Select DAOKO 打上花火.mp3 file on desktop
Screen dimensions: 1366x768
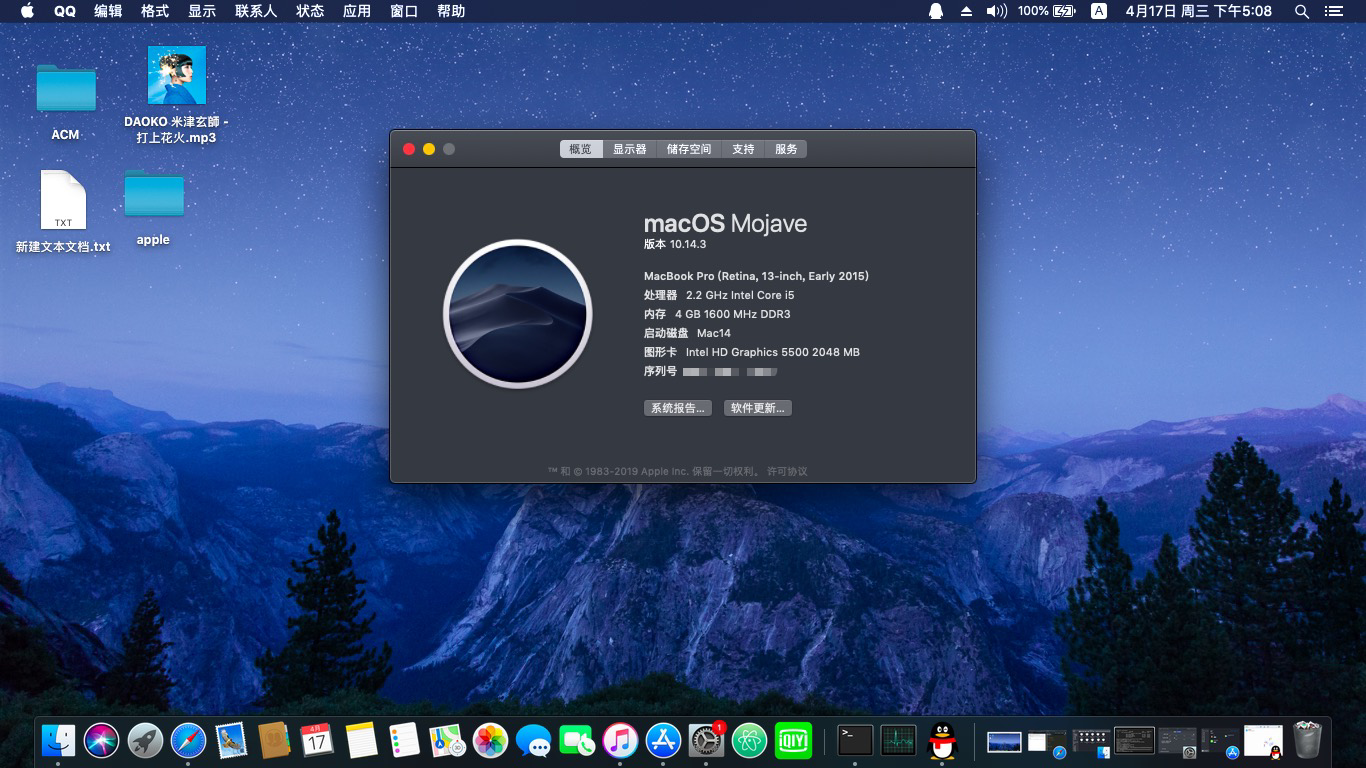click(x=176, y=95)
